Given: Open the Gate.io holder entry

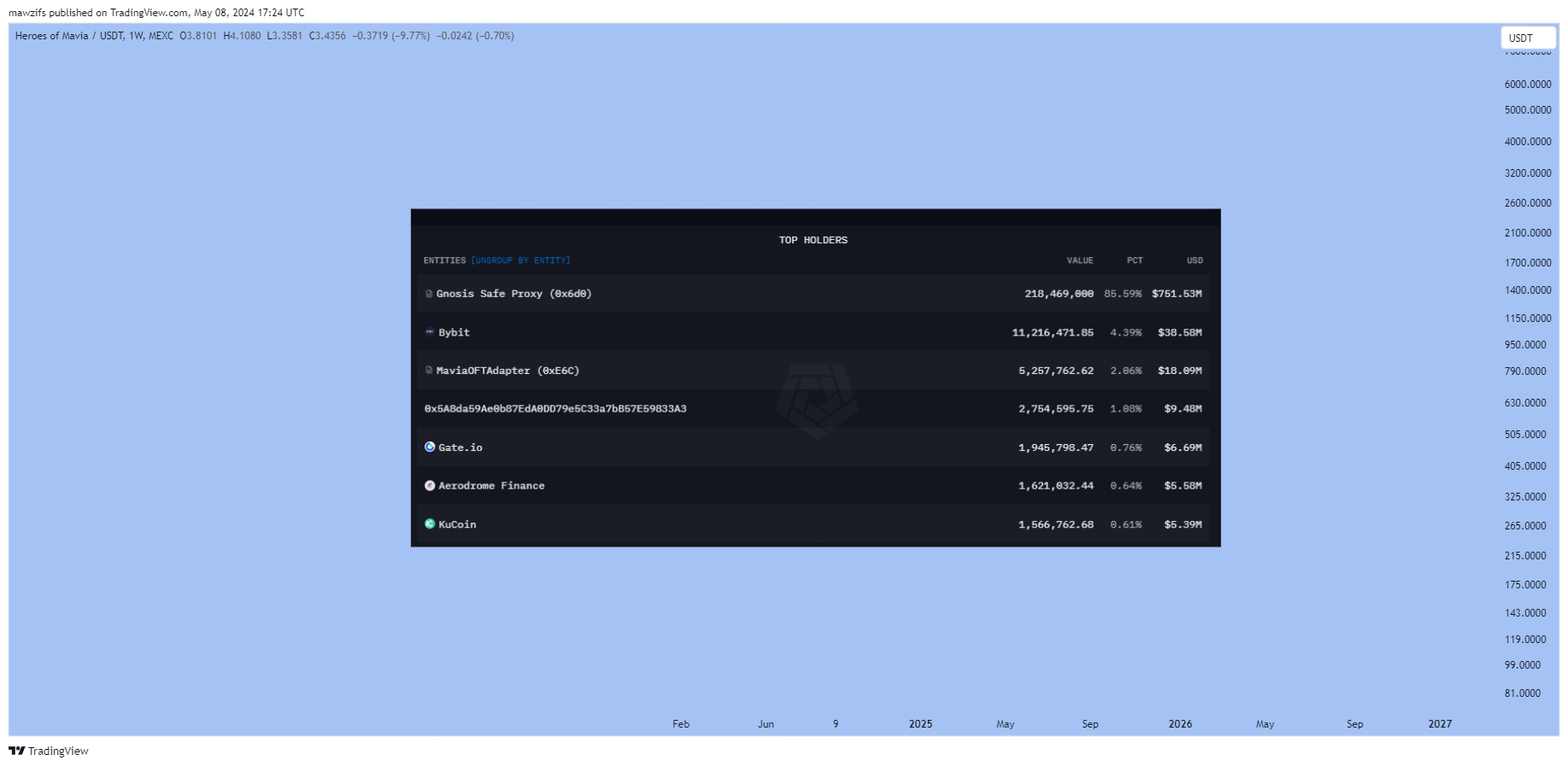Looking at the screenshot, I should click(x=461, y=447).
